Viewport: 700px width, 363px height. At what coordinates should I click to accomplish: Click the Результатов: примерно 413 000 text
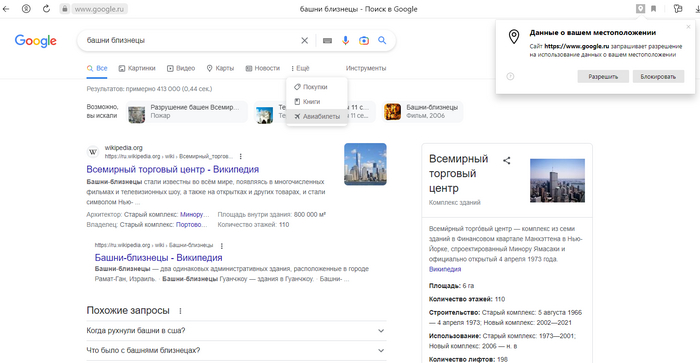pyautogui.click(x=149, y=89)
